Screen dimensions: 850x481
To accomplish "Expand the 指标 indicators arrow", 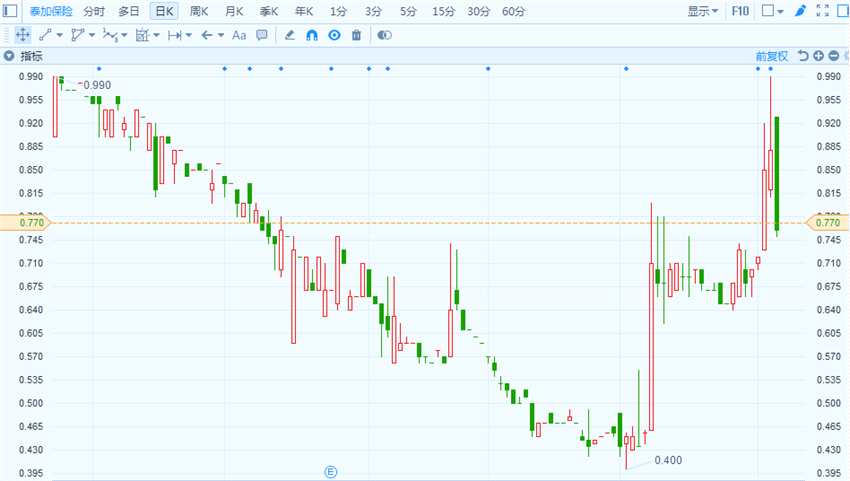I will click(9, 56).
